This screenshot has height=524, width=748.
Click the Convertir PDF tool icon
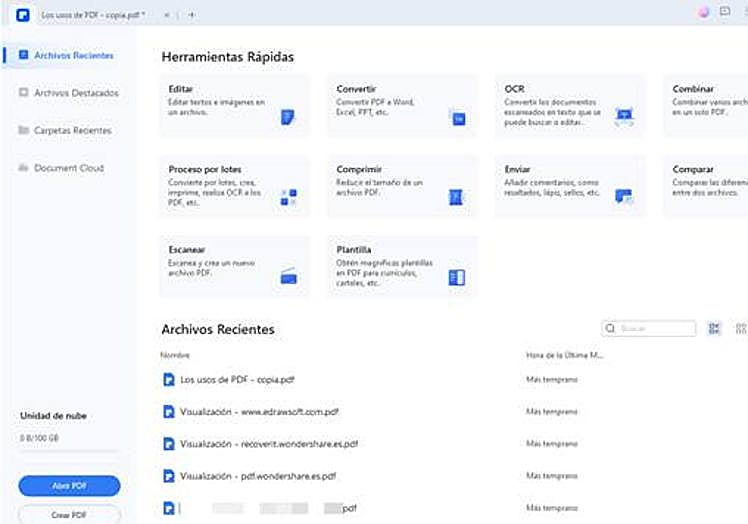pyautogui.click(x=459, y=117)
